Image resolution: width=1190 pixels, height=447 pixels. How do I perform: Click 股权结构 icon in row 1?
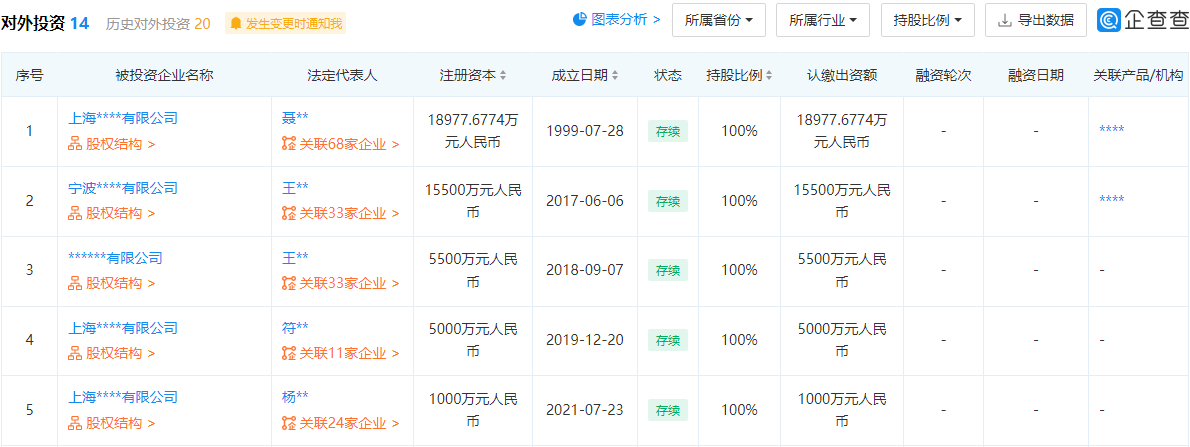pyautogui.click(x=74, y=143)
